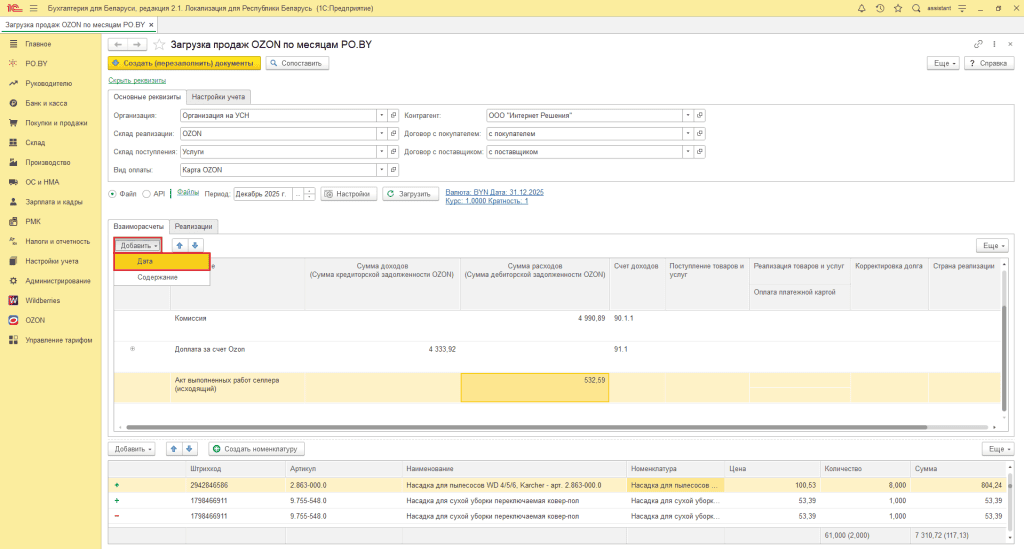Open the Валюта: BYN Дата link
Viewport: 1024px width, 549px height.
494,193
